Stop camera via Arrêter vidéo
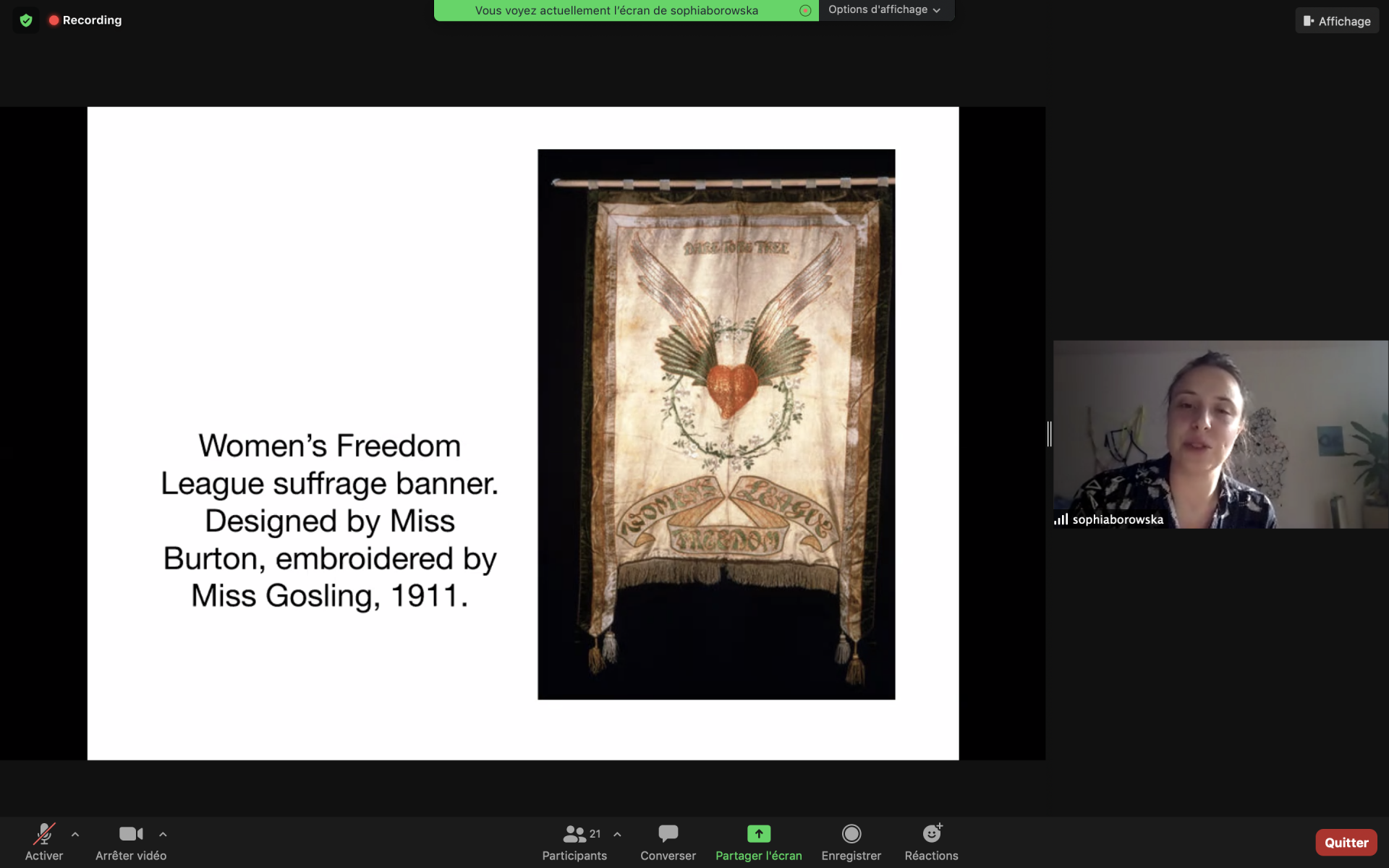 [x=131, y=843]
